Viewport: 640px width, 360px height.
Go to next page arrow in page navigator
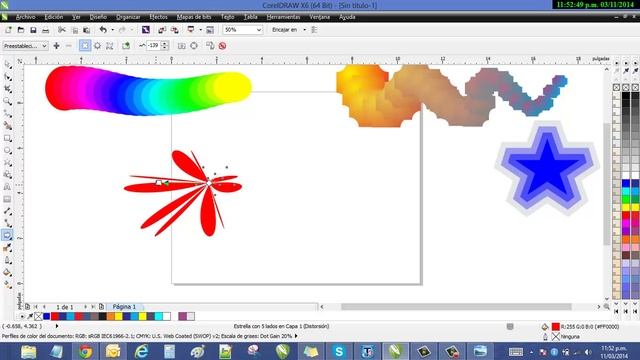(x=85, y=307)
